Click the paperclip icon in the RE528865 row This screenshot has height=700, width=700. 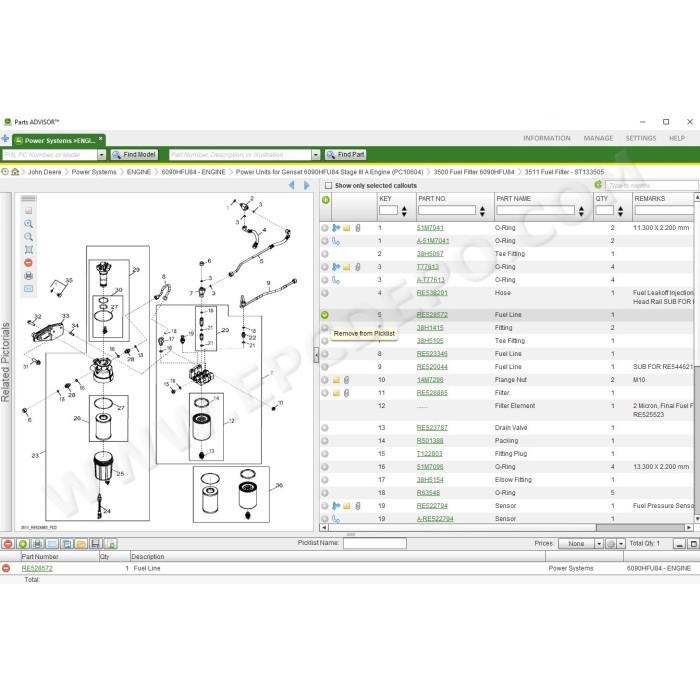[346, 393]
